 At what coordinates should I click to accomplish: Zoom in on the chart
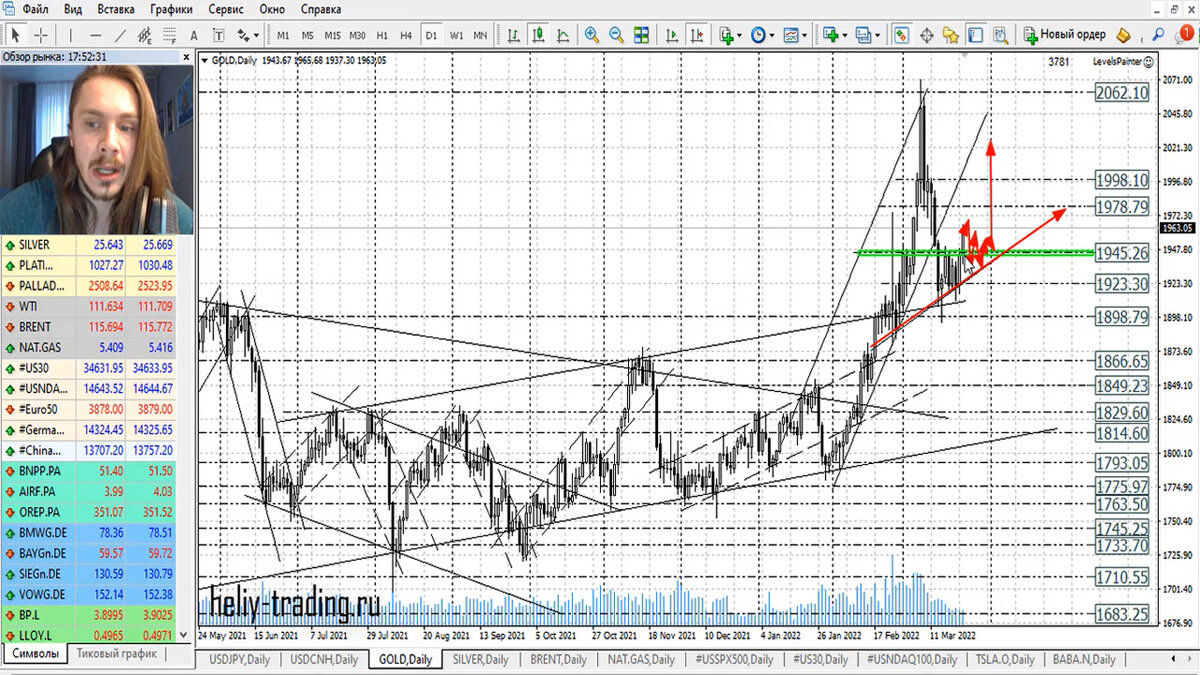pos(592,35)
